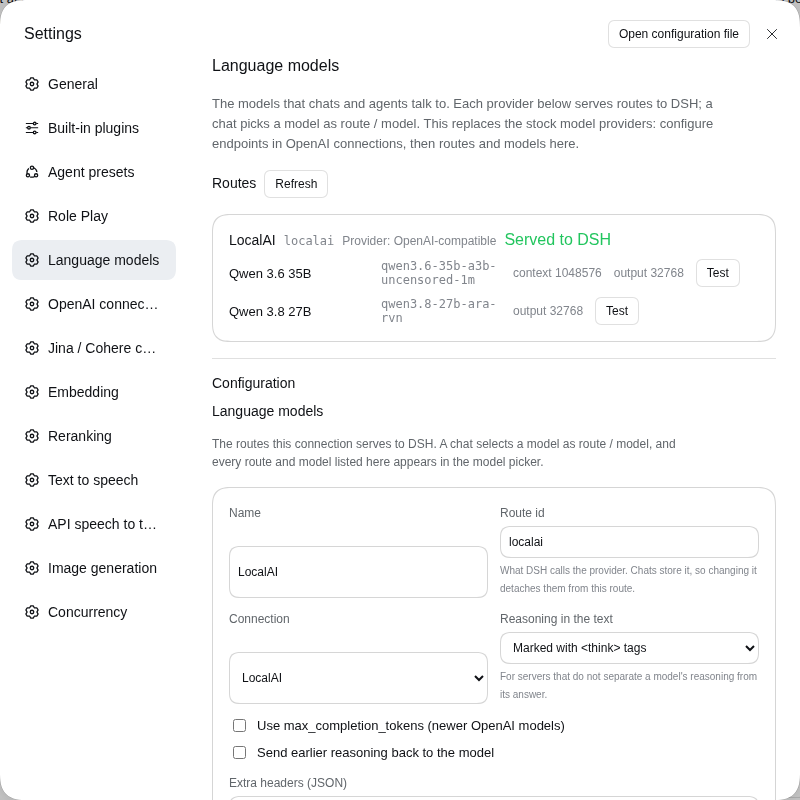Switch to Text to speech settings
800x800 pixels.
point(94,480)
